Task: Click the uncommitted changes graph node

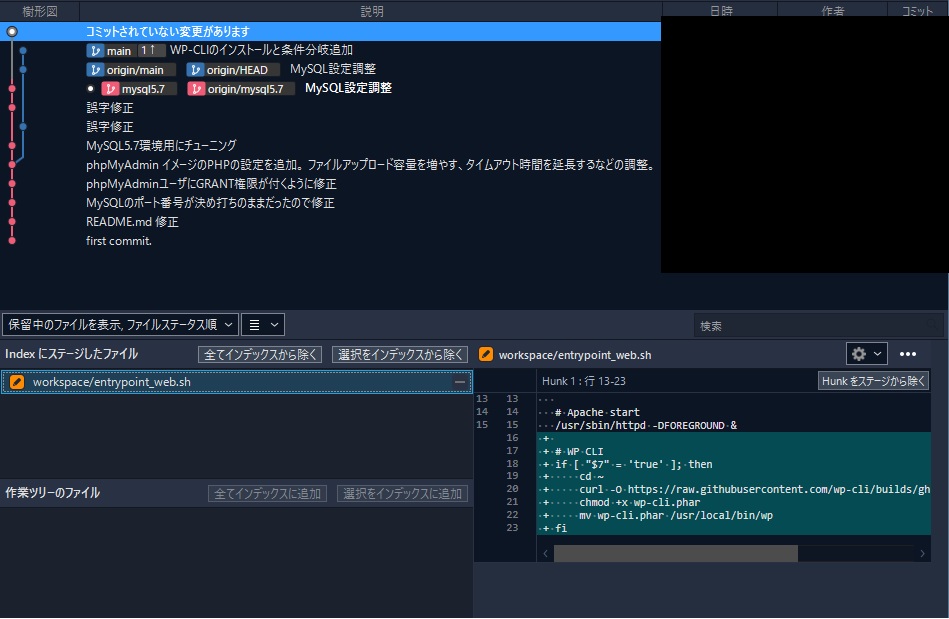Action: pyautogui.click(x=12, y=32)
